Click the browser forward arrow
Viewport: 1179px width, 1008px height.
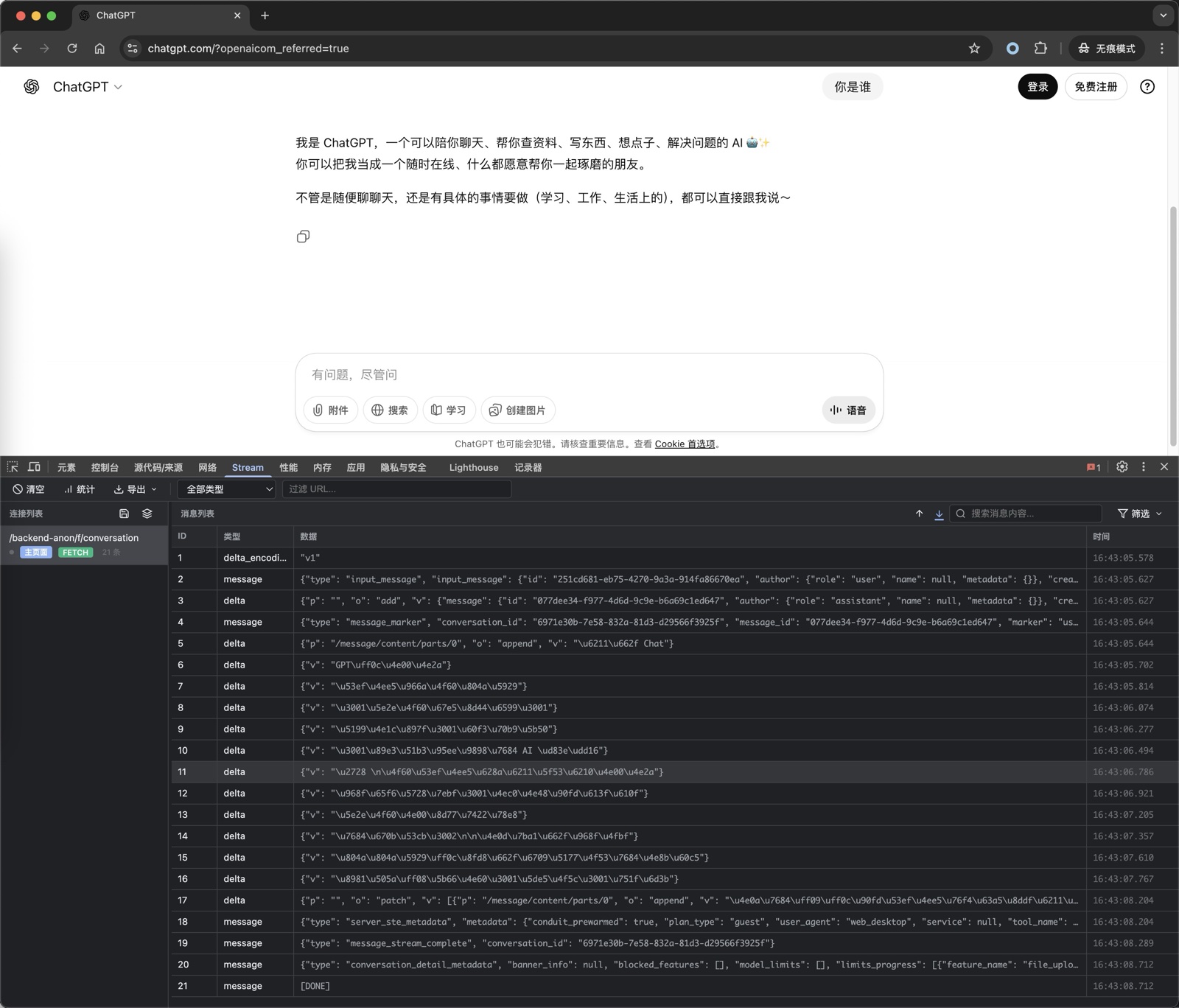(x=44, y=49)
